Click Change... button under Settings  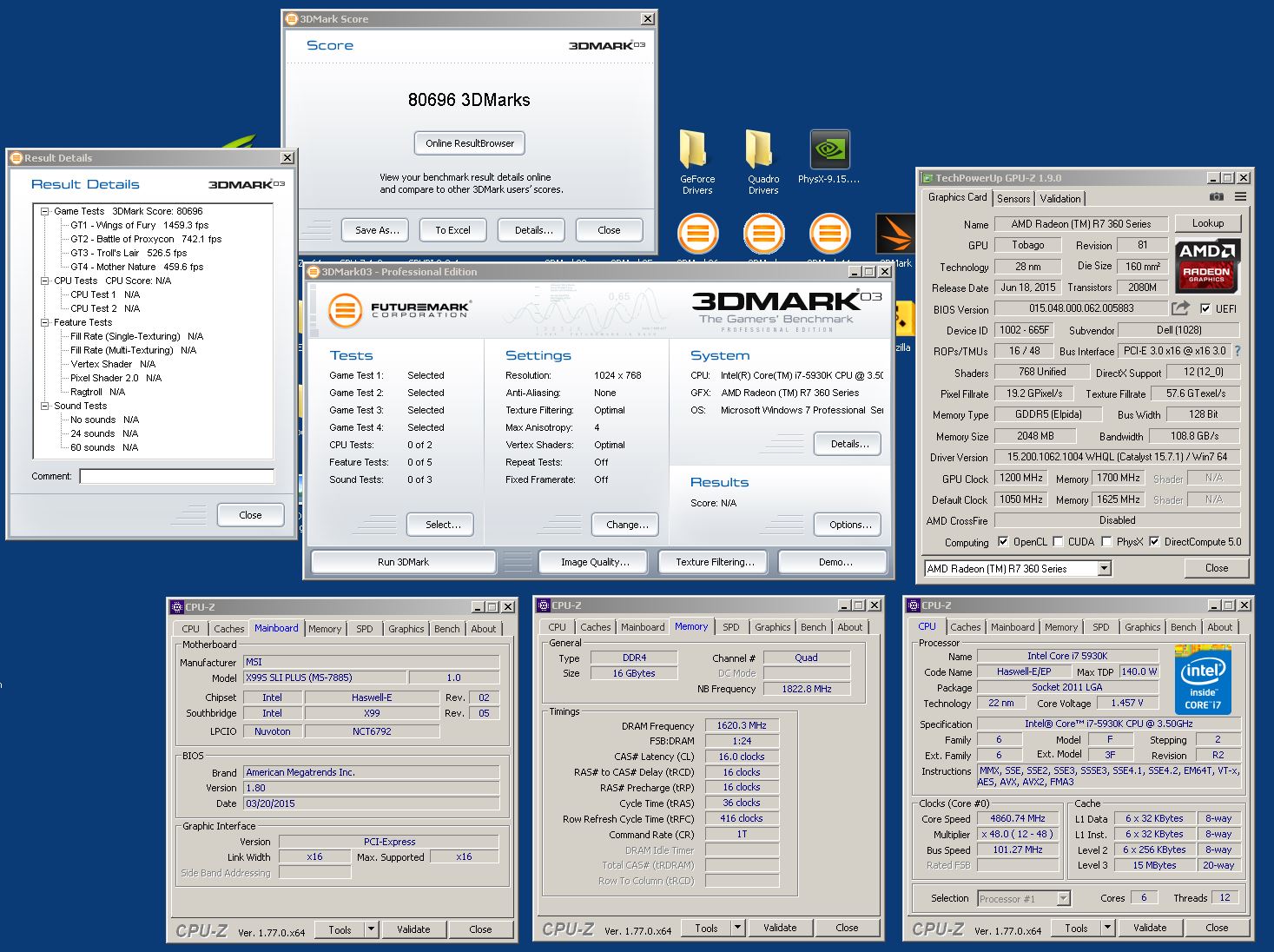click(x=627, y=525)
